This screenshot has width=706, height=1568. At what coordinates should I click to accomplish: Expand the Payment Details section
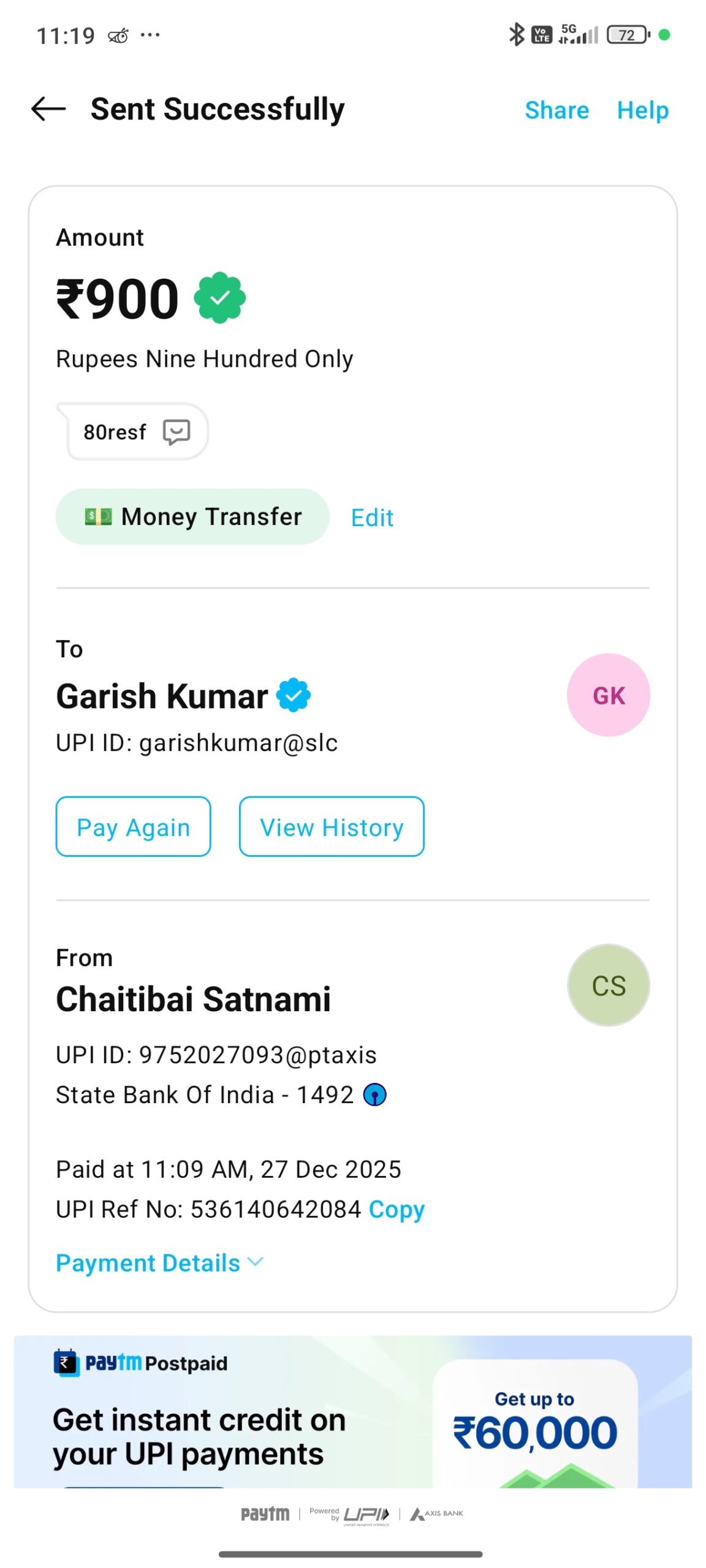pos(148,1263)
